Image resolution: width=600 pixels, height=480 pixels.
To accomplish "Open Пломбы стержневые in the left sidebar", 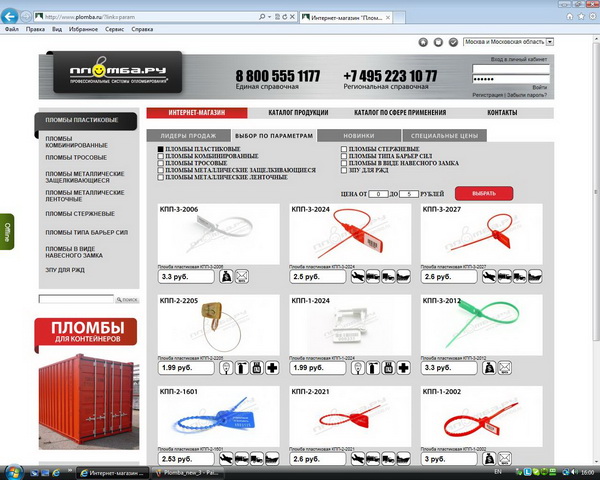I will click(x=80, y=214).
